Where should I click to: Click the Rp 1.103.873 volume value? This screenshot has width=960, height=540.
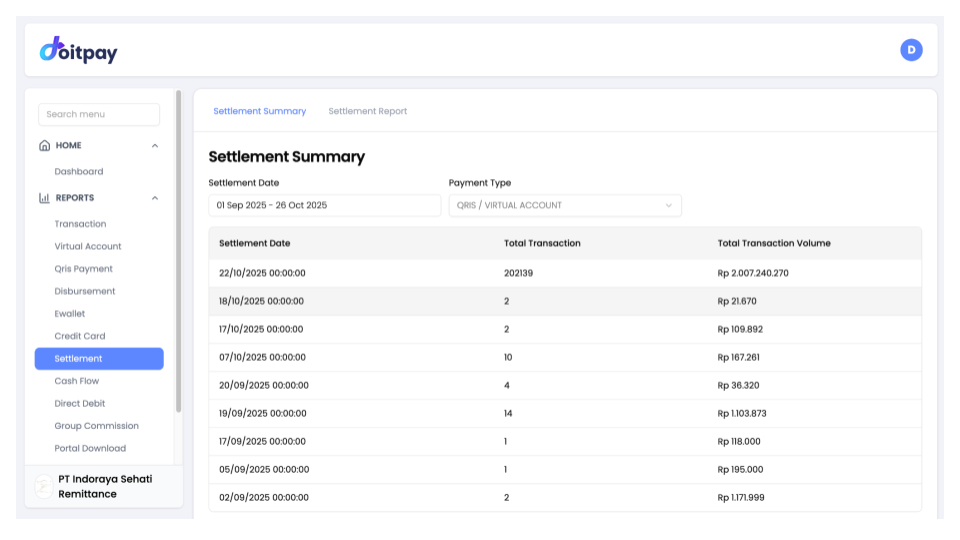coord(742,413)
